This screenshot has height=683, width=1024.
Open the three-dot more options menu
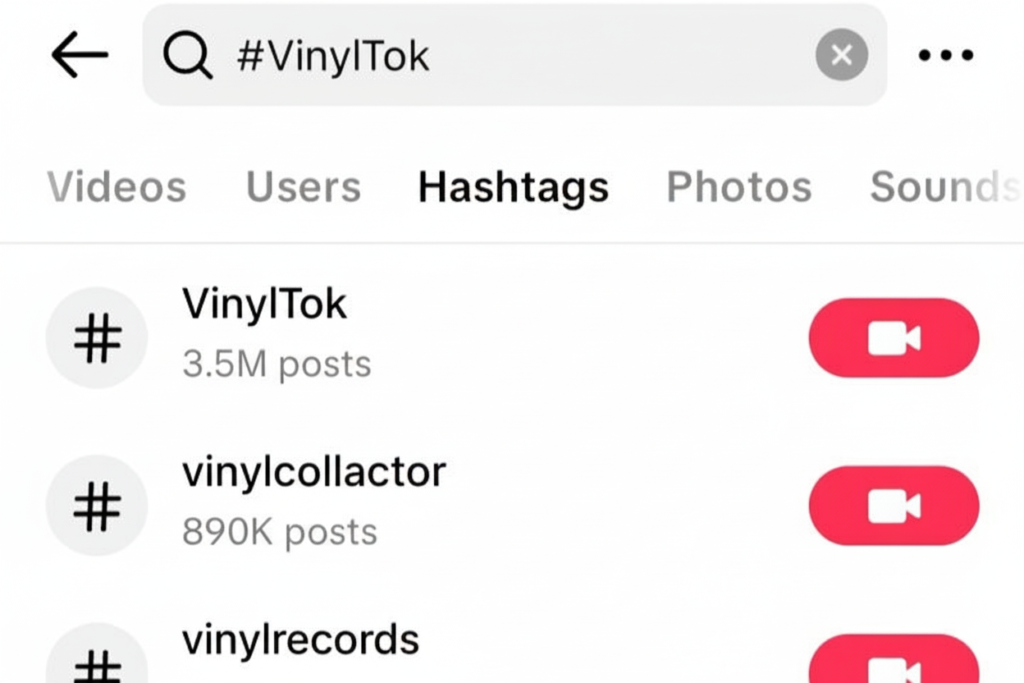(x=945, y=56)
